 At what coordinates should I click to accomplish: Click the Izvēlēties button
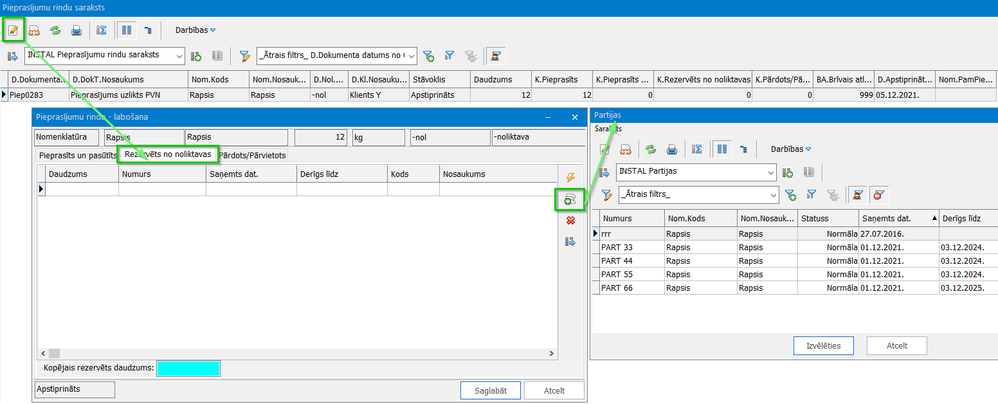click(x=822, y=346)
